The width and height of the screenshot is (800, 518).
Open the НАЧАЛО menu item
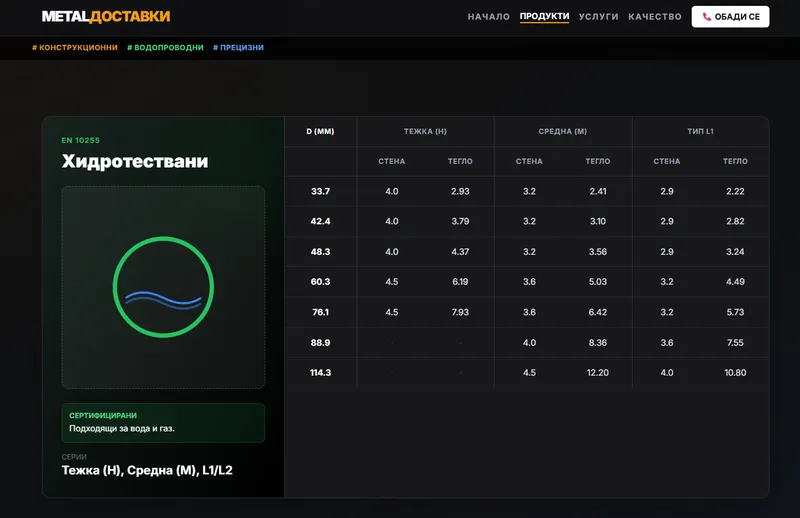(489, 17)
